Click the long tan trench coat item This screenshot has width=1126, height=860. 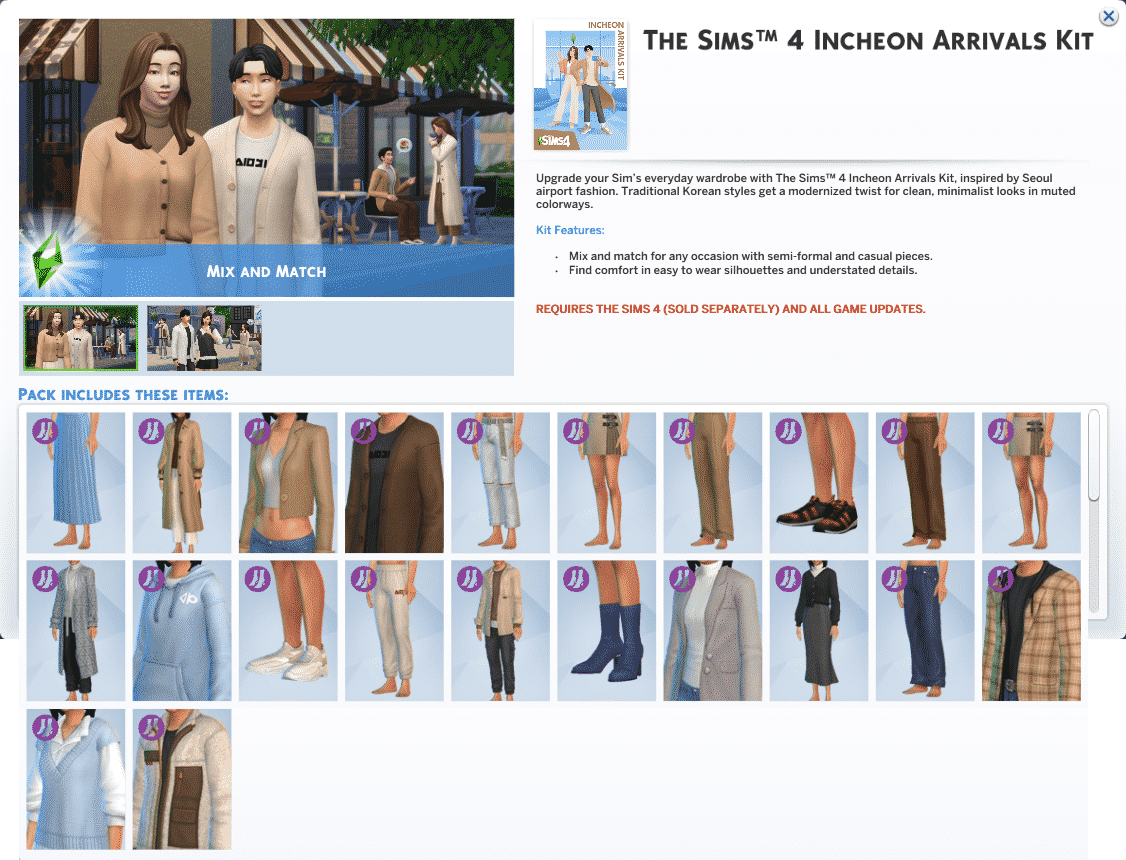[182, 482]
